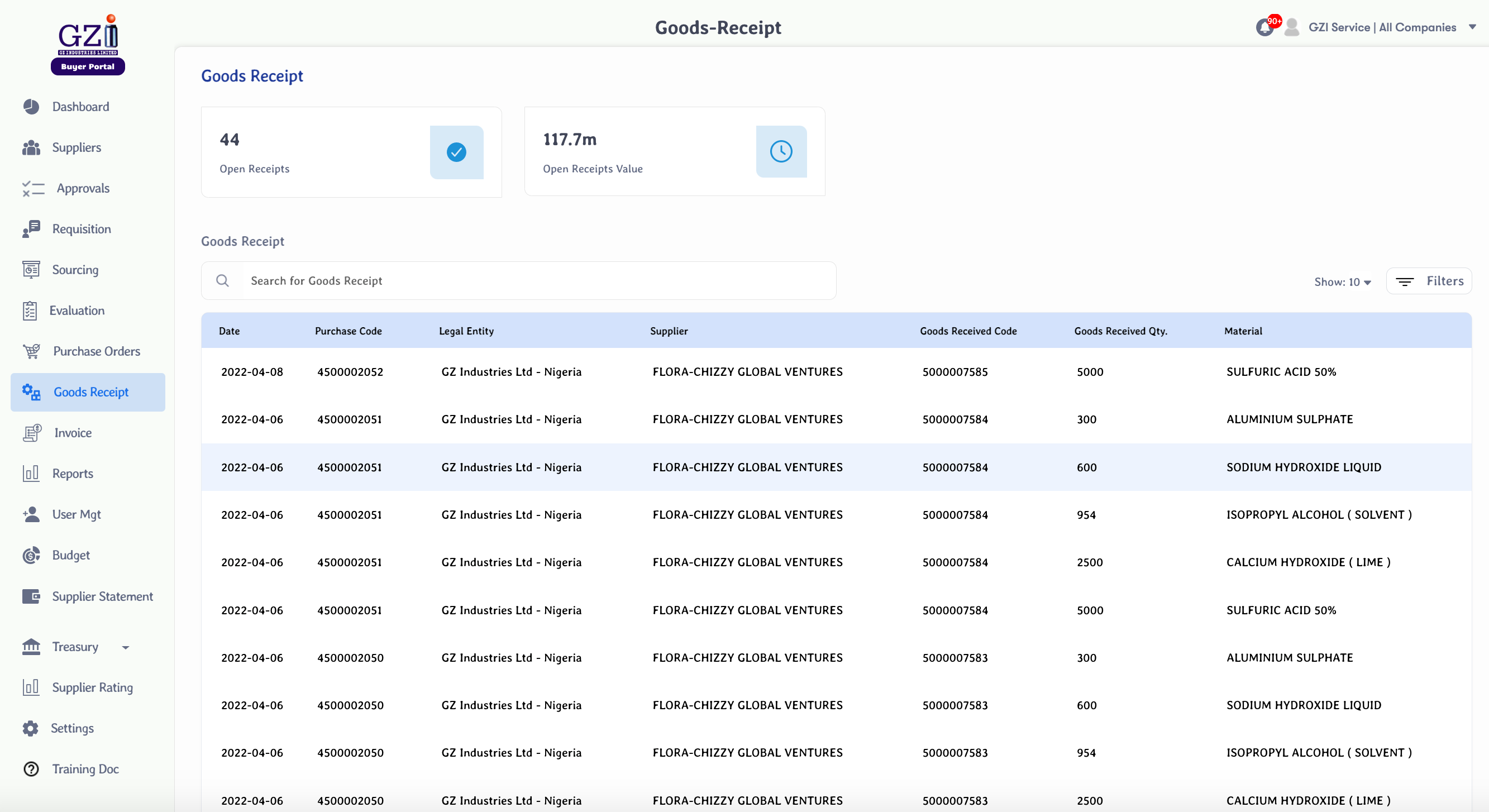The width and height of the screenshot is (1489, 812).
Task: Click the Sourcing presentation icon
Action: pos(31,270)
